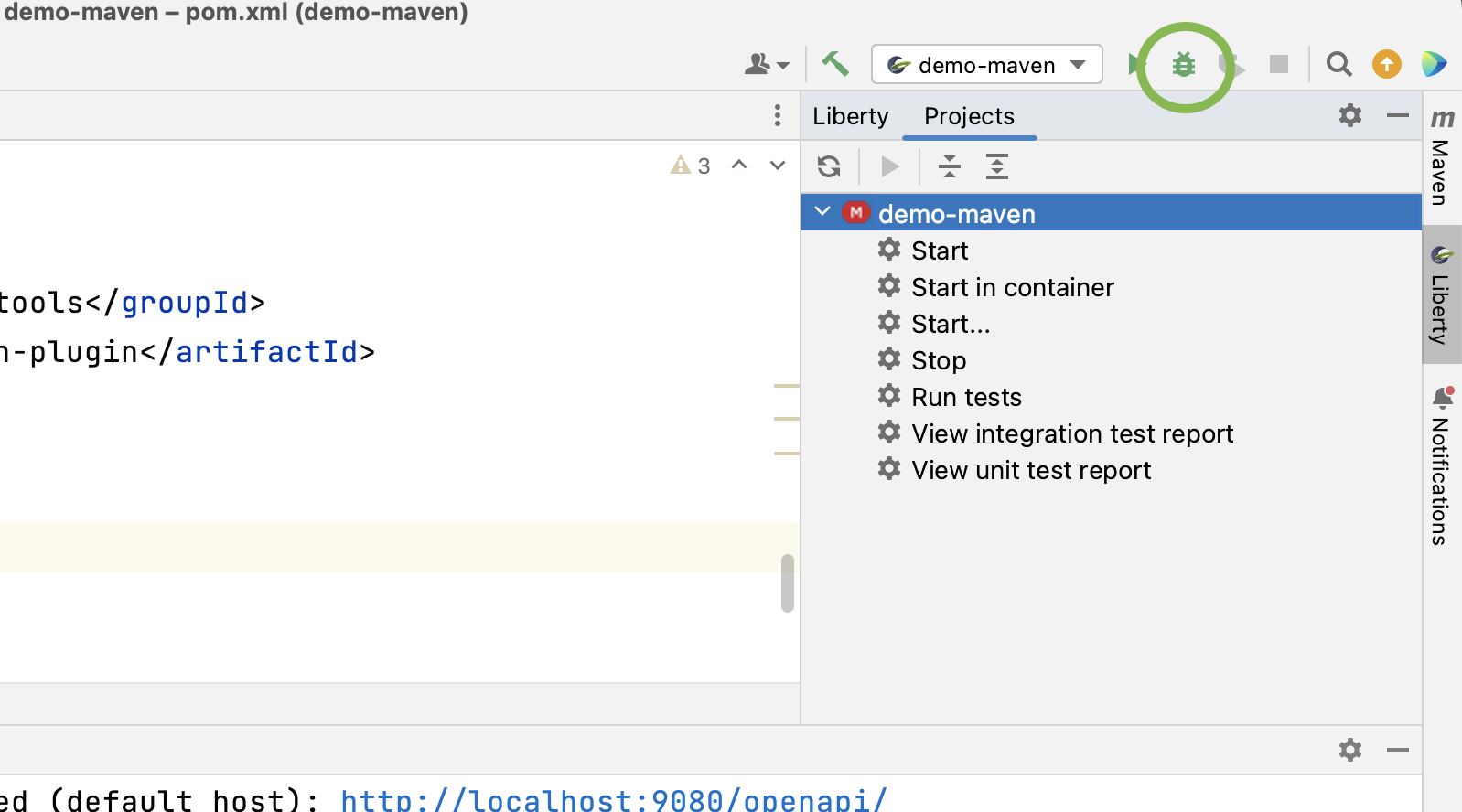The image size is (1462, 812).
Task: Select View unit test report action
Action: point(1031,470)
